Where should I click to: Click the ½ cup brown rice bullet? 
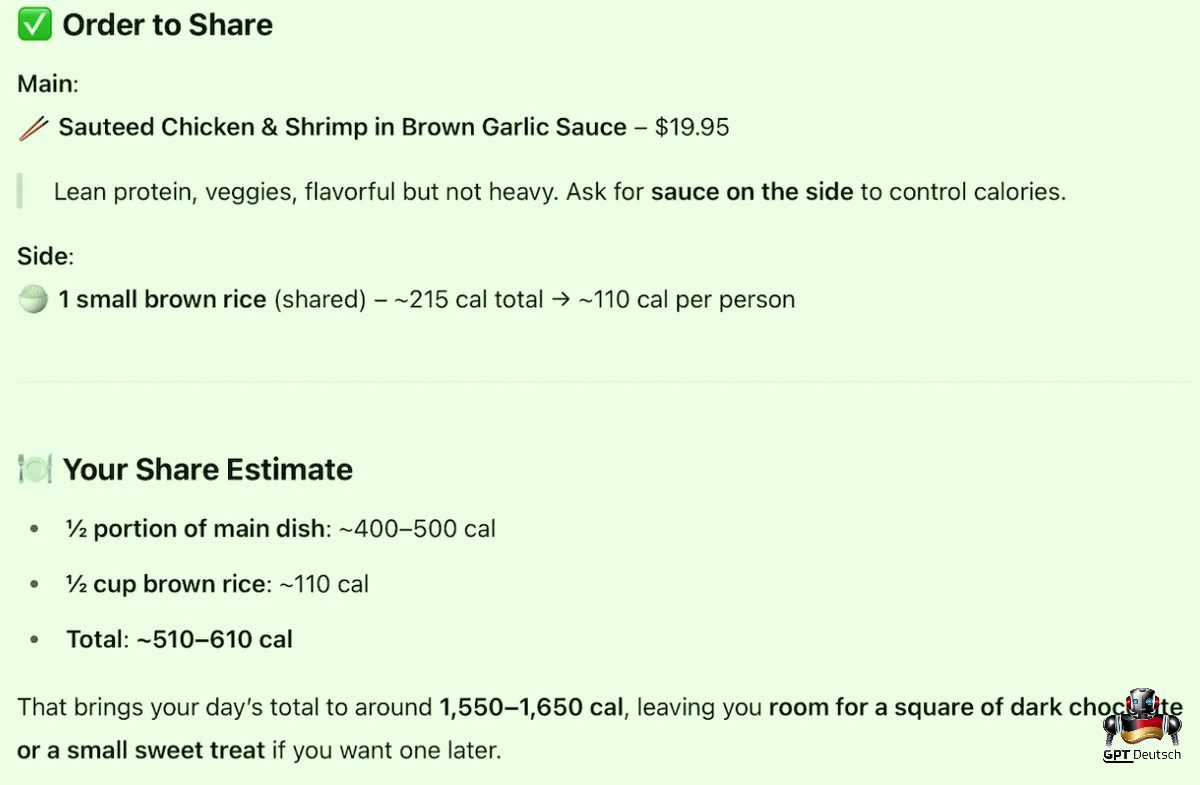[217, 583]
